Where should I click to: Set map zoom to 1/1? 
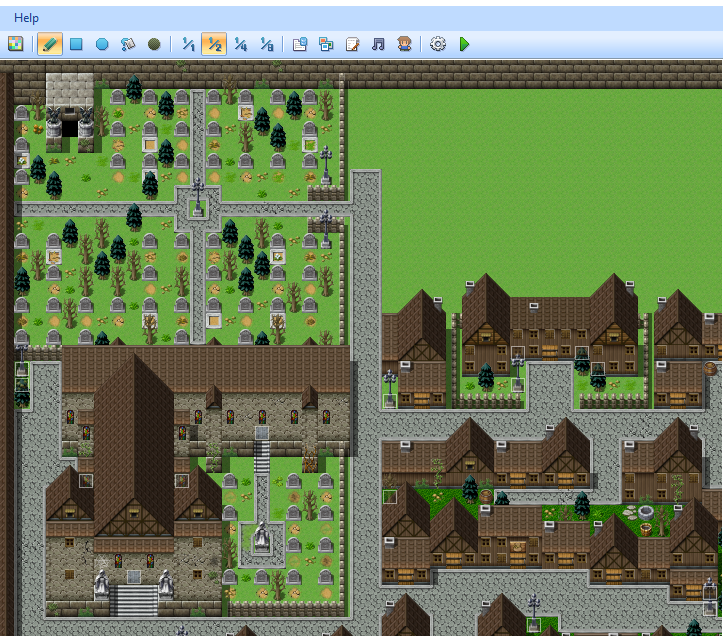pyautogui.click(x=188, y=44)
